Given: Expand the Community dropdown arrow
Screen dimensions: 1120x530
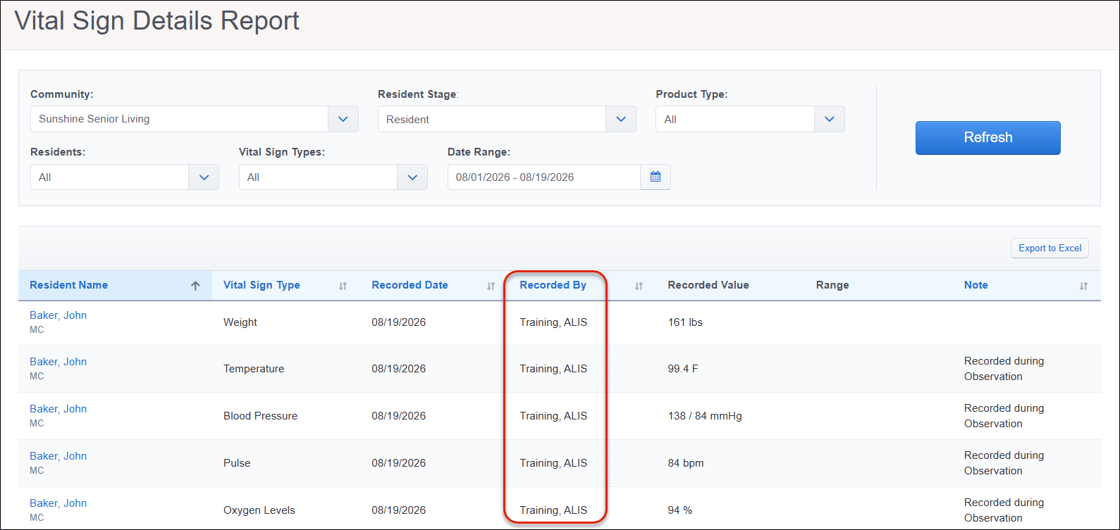Looking at the screenshot, I should pos(343,119).
